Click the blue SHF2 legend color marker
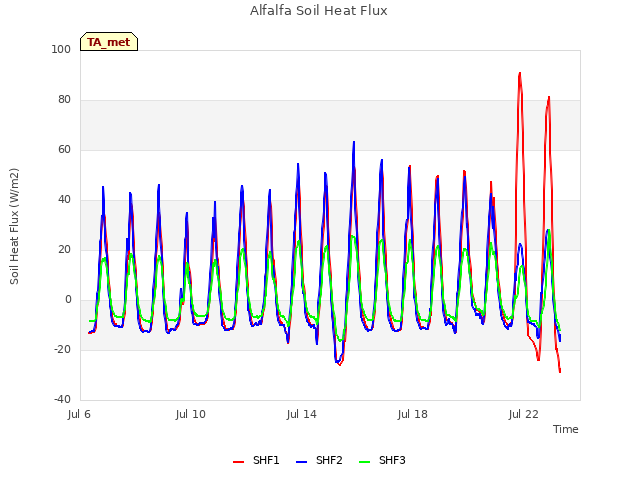The width and height of the screenshot is (640, 480). (301, 462)
